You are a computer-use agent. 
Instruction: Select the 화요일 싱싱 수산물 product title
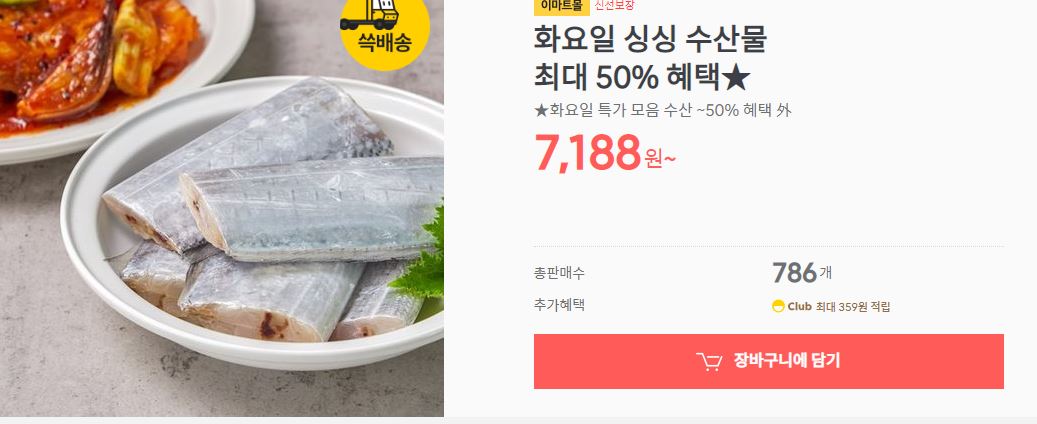[x=650, y=40]
